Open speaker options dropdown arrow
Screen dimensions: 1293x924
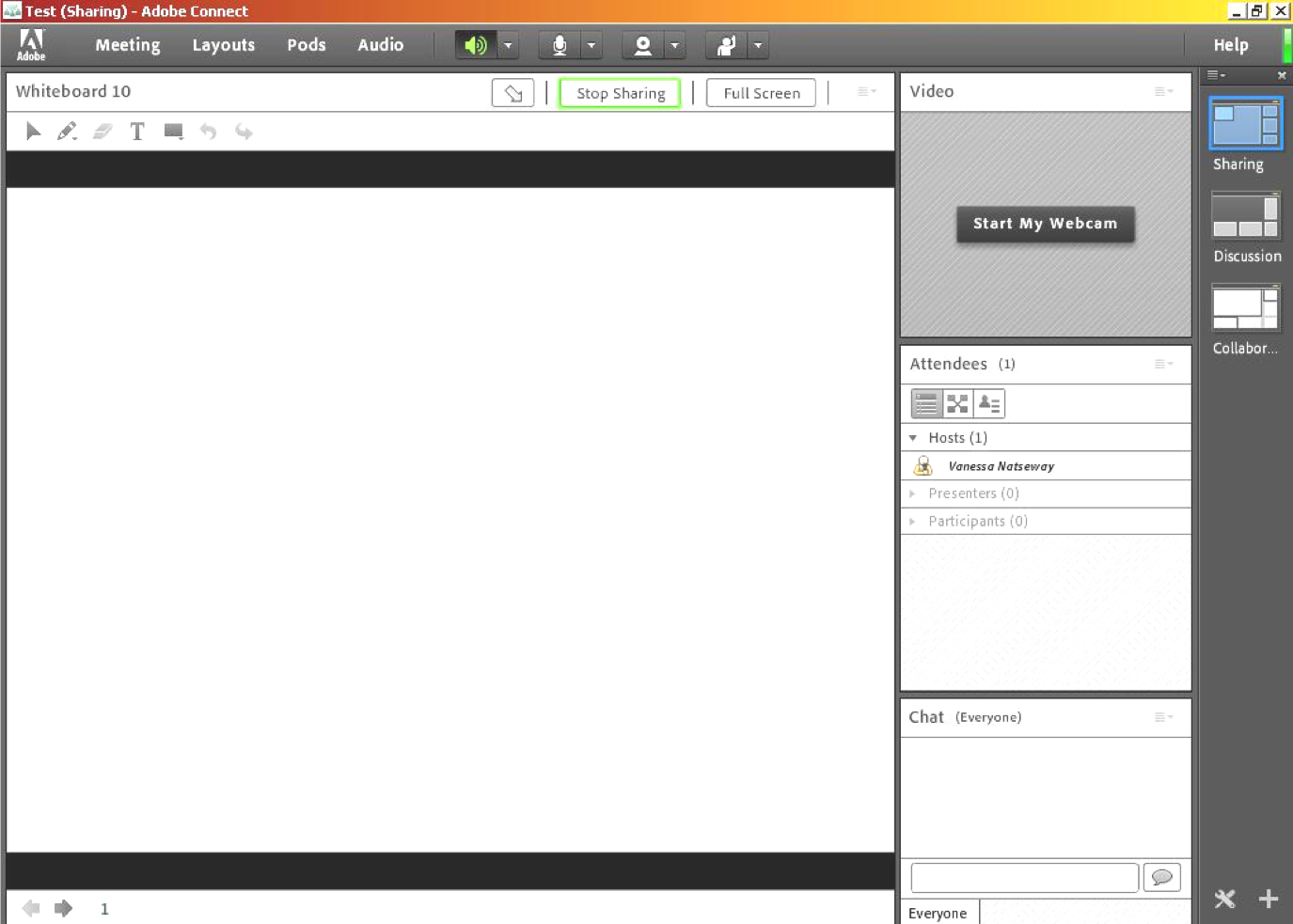(x=508, y=45)
